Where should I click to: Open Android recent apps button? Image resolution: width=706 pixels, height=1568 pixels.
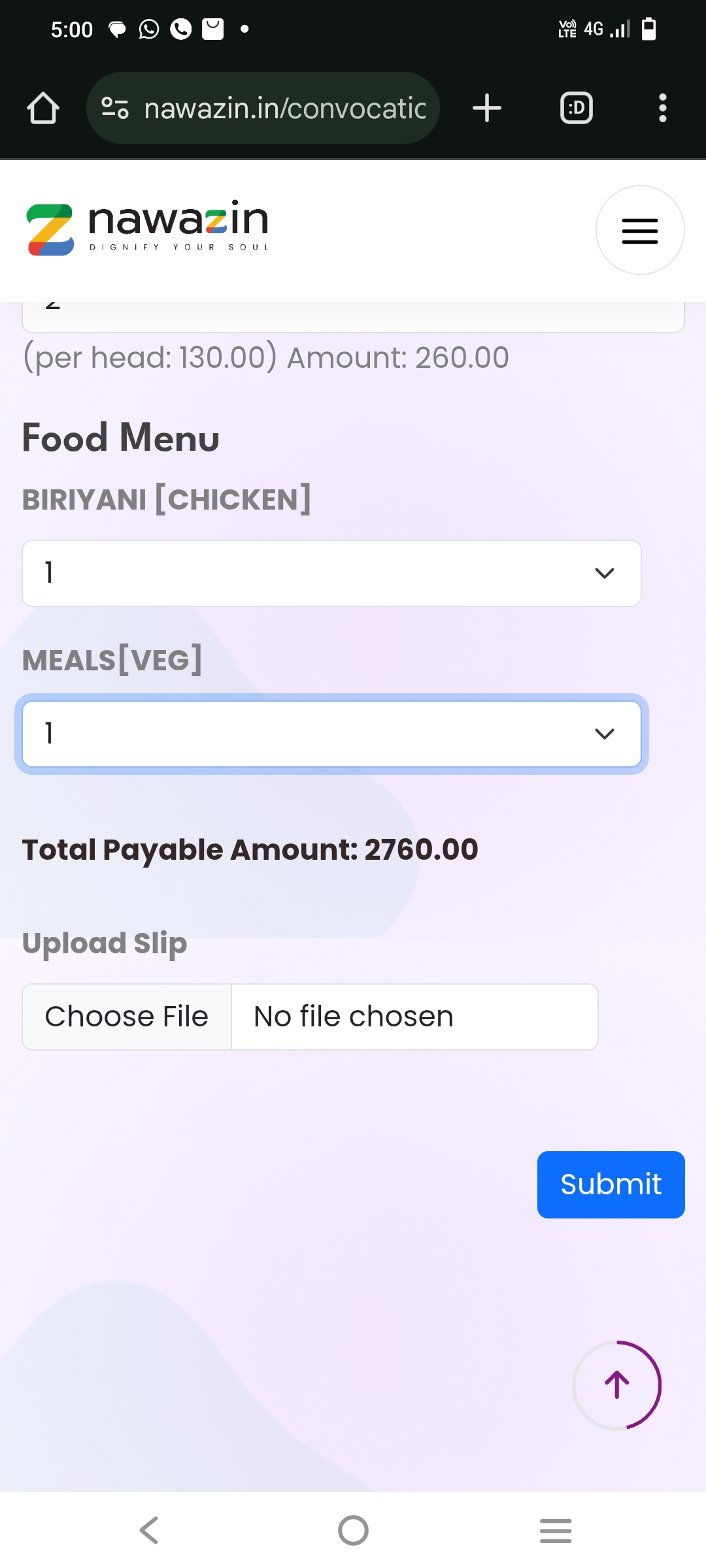tap(556, 1530)
